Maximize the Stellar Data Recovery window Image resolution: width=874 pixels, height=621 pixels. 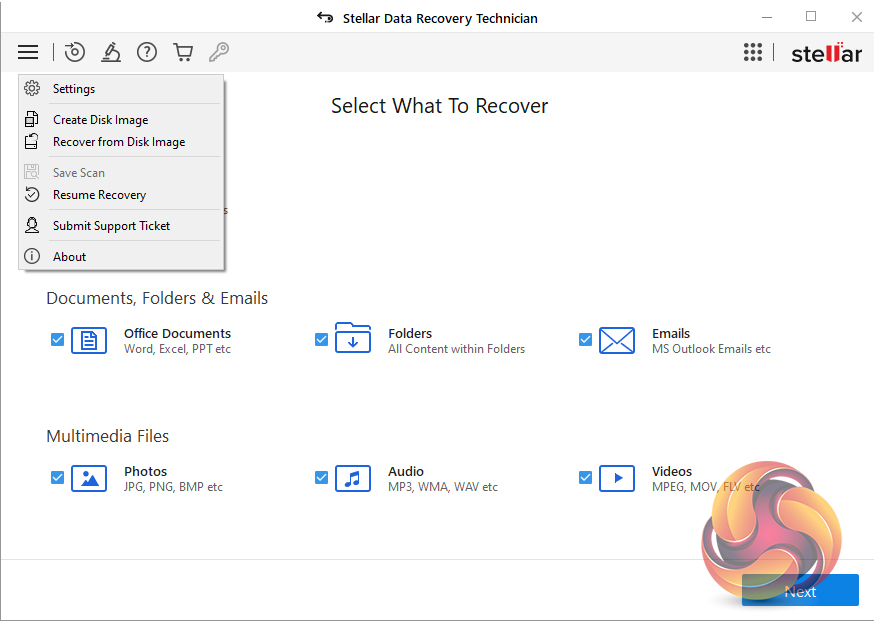pyautogui.click(x=811, y=17)
